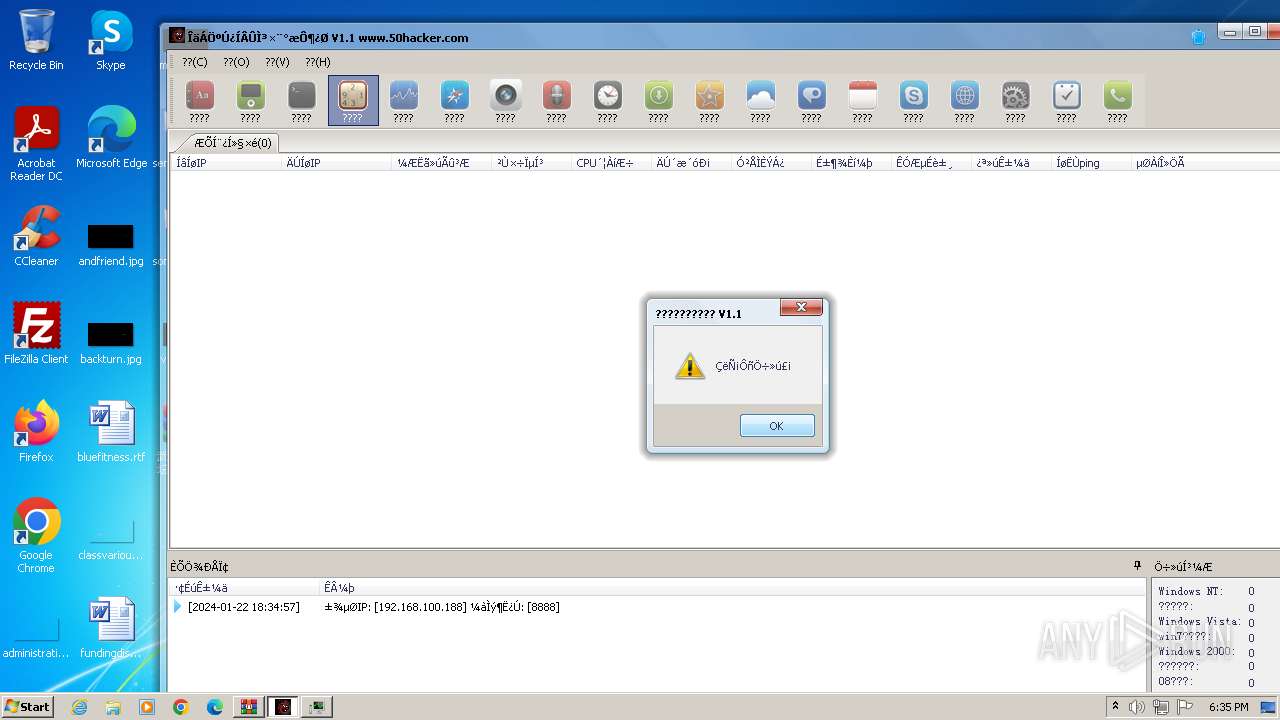Screen dimensions: 1280x720
Task: Click the taskbar clock showing 6:35 PM
Action: [1228, 707]
